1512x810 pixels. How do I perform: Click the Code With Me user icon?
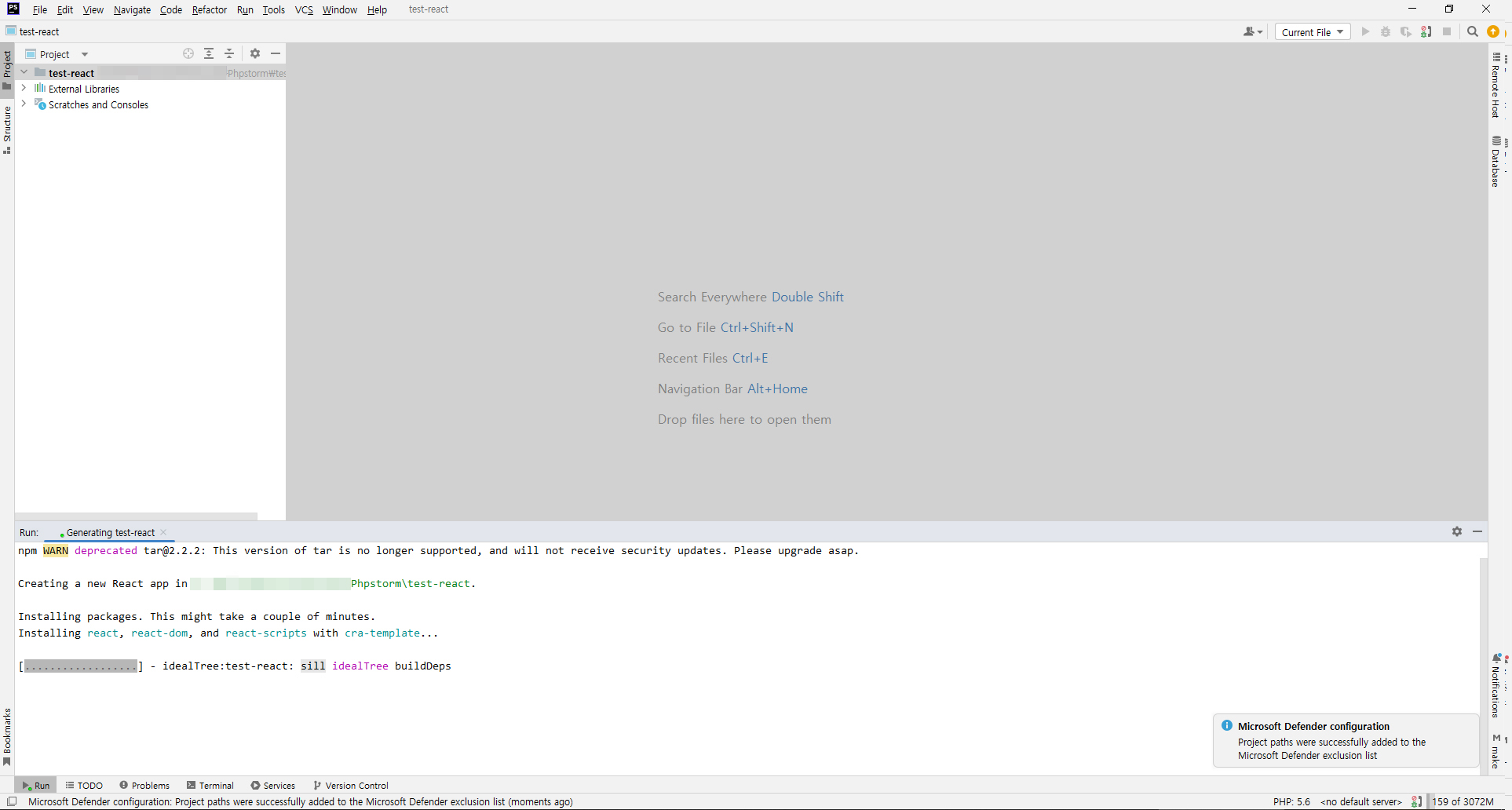pyautogui.click(x=1252, y=32)
